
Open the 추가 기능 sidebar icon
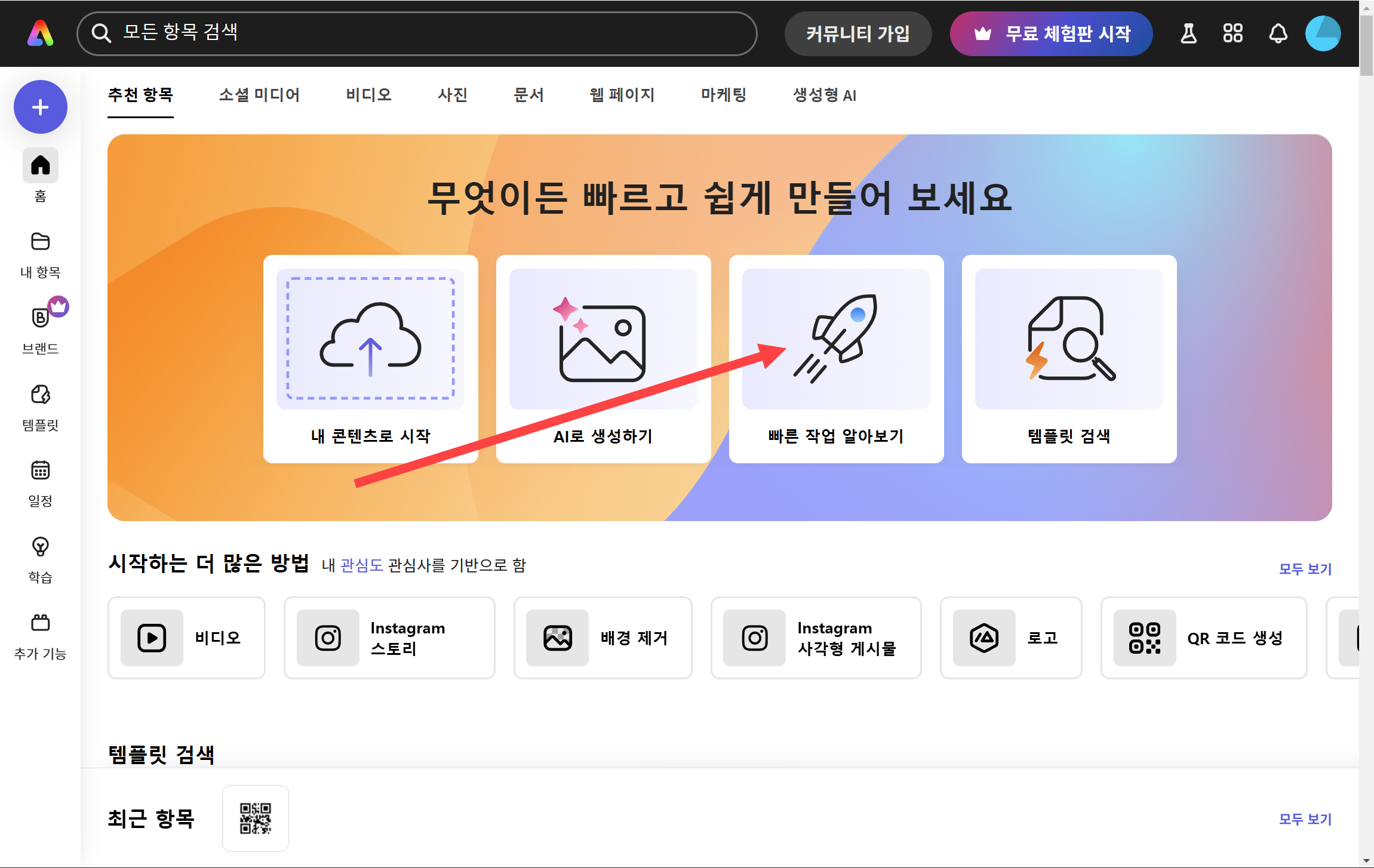[x=41, y=623]
